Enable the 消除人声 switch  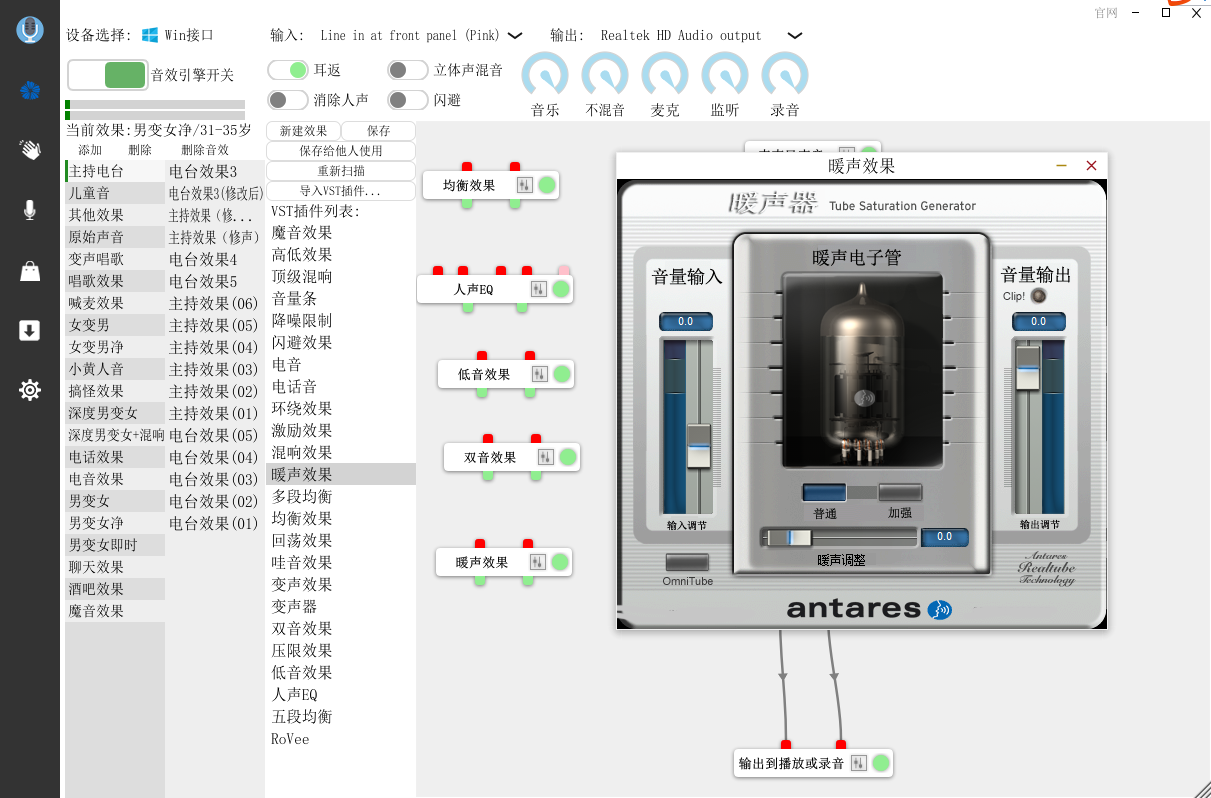tap(288, 100)
